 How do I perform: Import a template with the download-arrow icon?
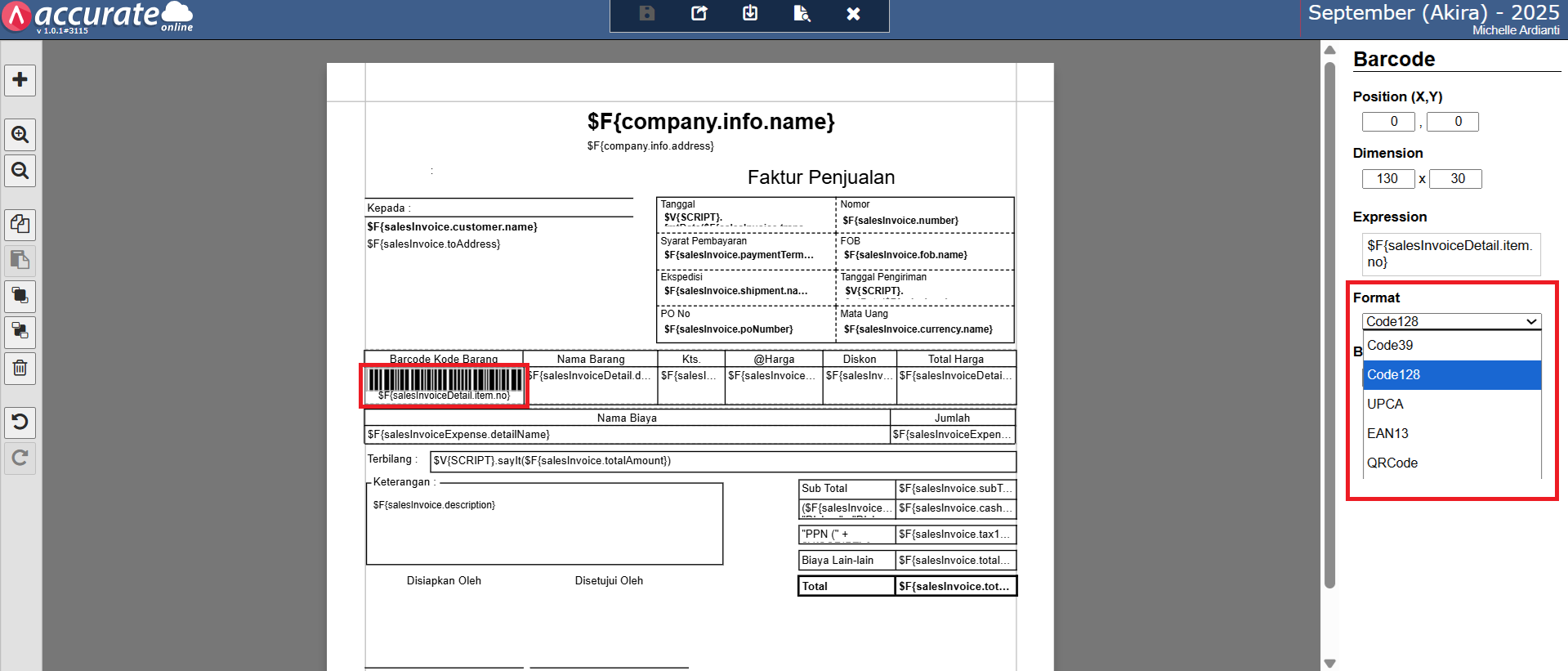[x=750, y=14]
